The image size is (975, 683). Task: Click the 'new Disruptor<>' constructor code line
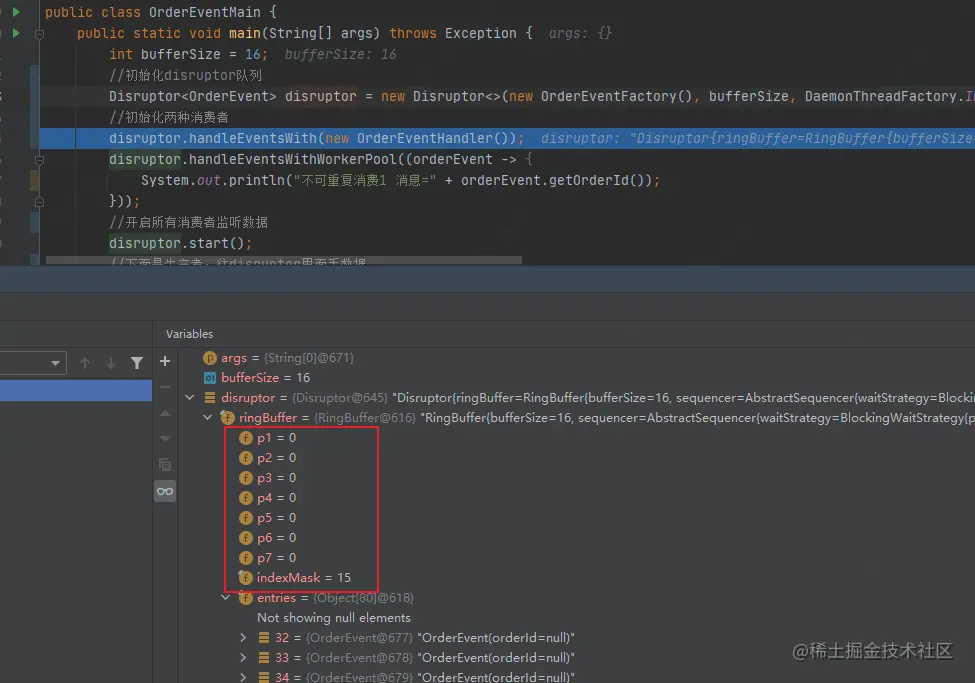(541, 96)
